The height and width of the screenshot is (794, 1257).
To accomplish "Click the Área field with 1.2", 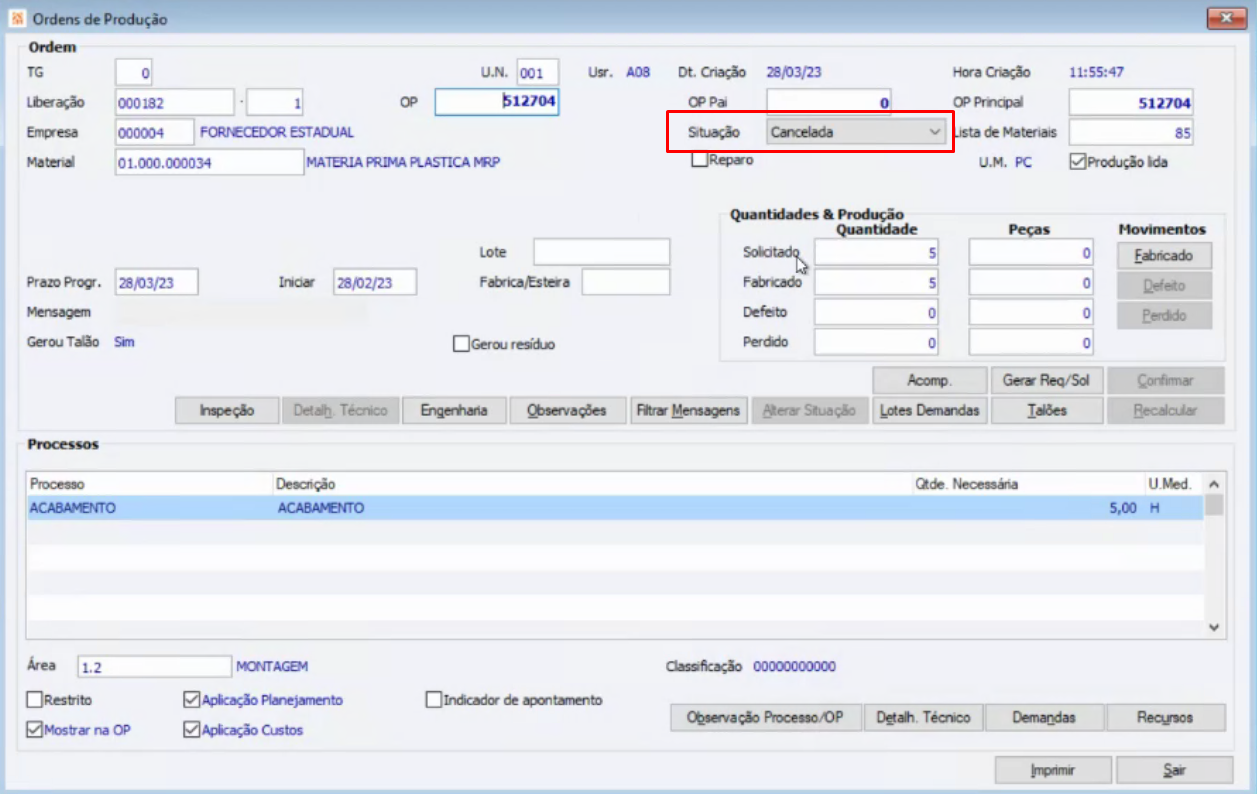I will tap(154, 667).
